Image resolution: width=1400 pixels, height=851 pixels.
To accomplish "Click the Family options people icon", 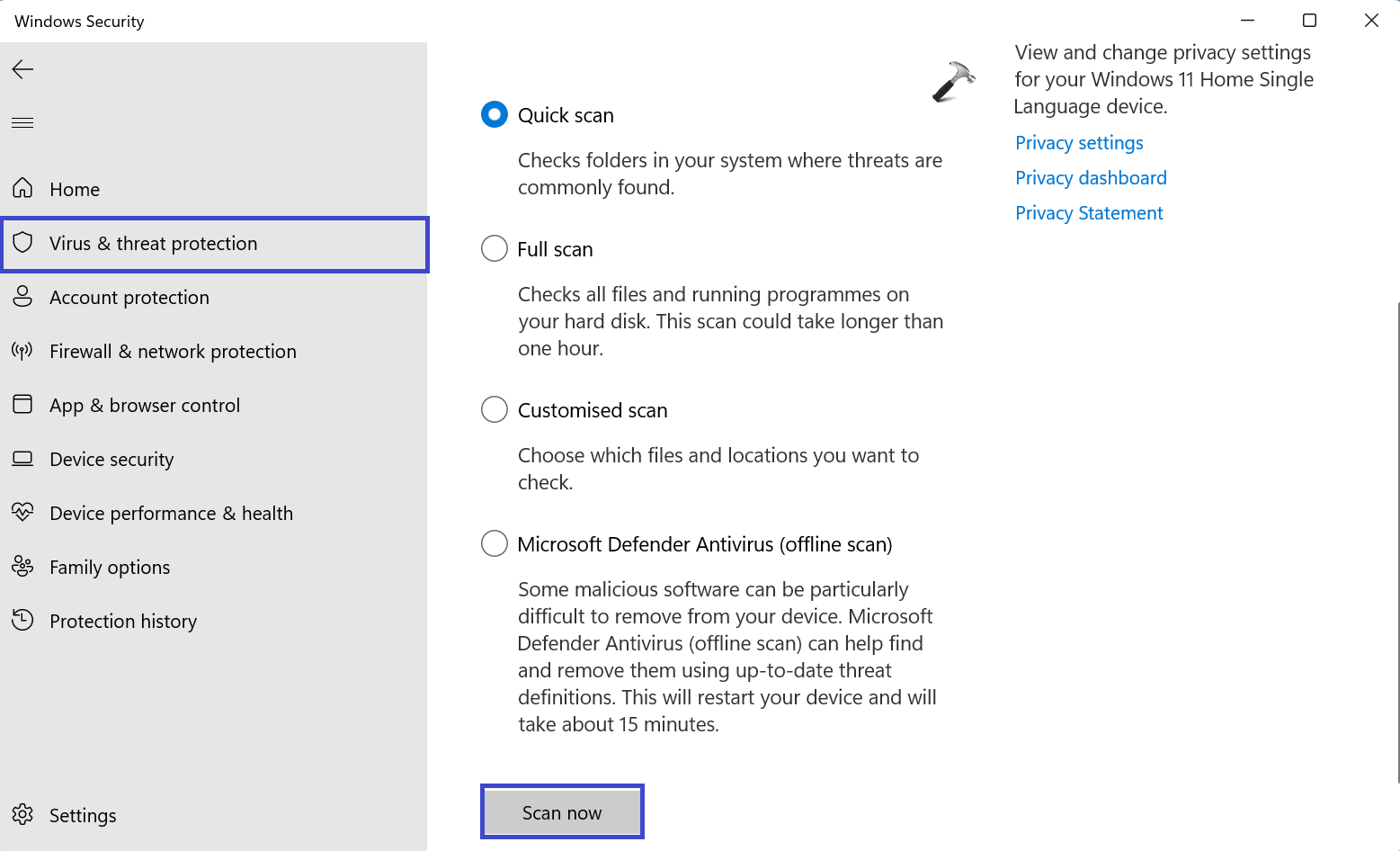I will [x=22, y=566].
